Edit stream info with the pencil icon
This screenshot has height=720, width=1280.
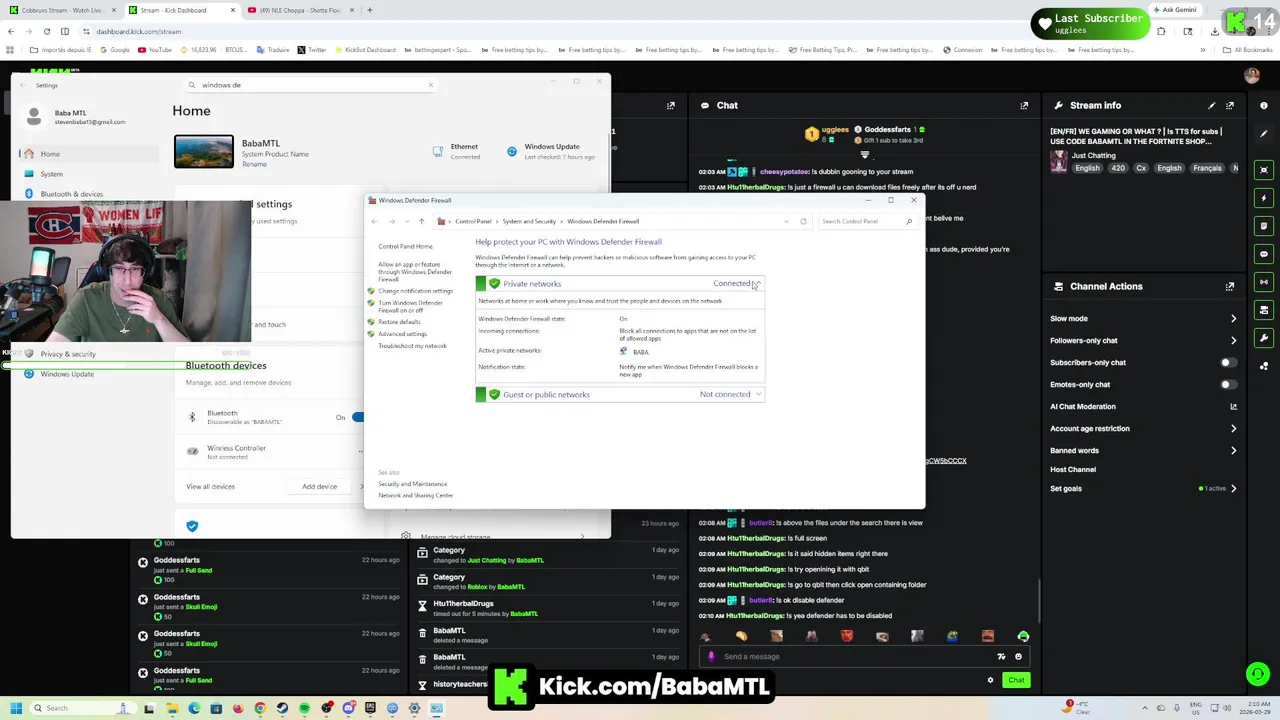click(1212, 105)
